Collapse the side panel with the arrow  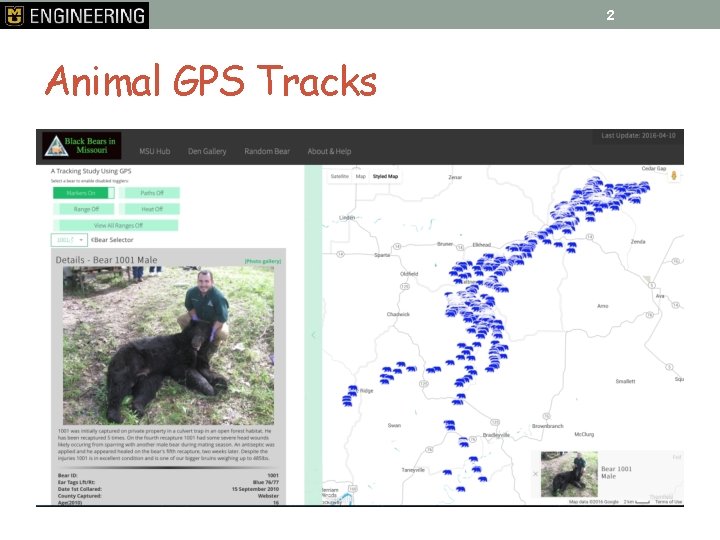tap(314, 335)
